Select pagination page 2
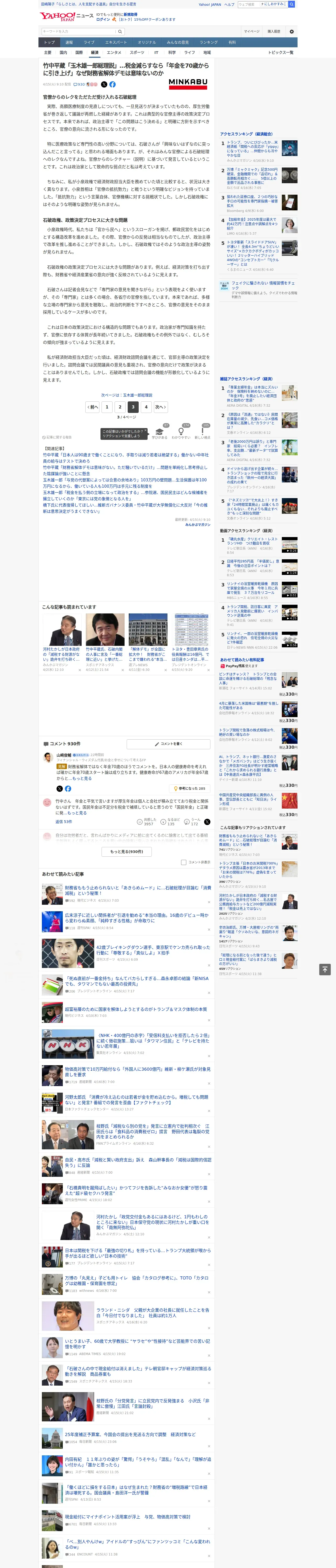Image resolution: width=336 pixels, height=1568 pixels. (x=120, y=407)
